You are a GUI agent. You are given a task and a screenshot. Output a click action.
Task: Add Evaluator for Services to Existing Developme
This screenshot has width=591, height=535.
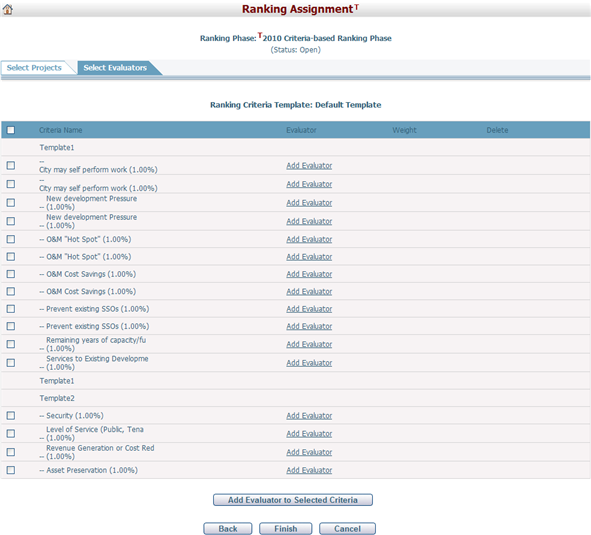tap(309, 363)
